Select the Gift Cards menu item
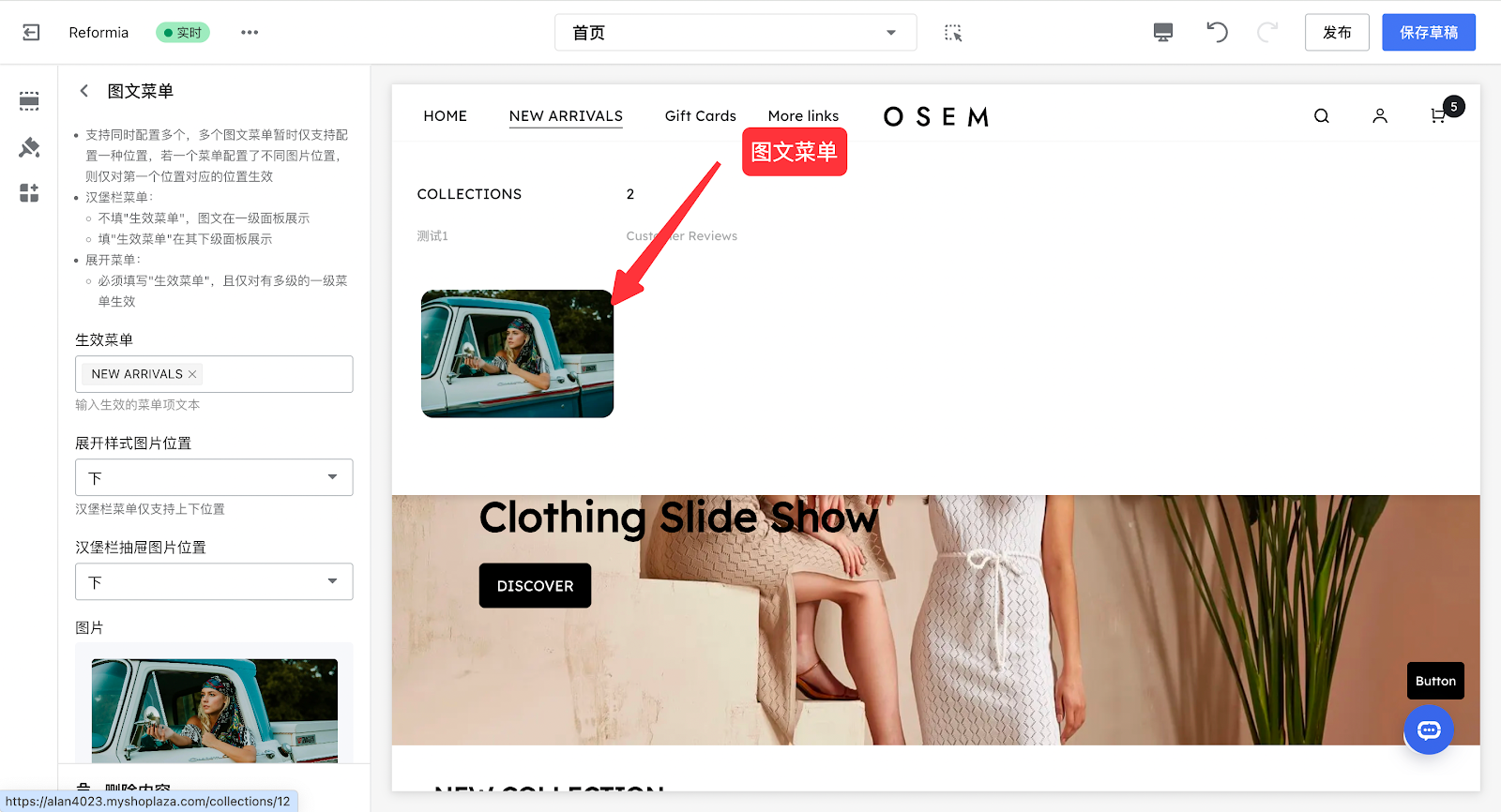This screenshot has width=1501, height=812. coord(700,116)
